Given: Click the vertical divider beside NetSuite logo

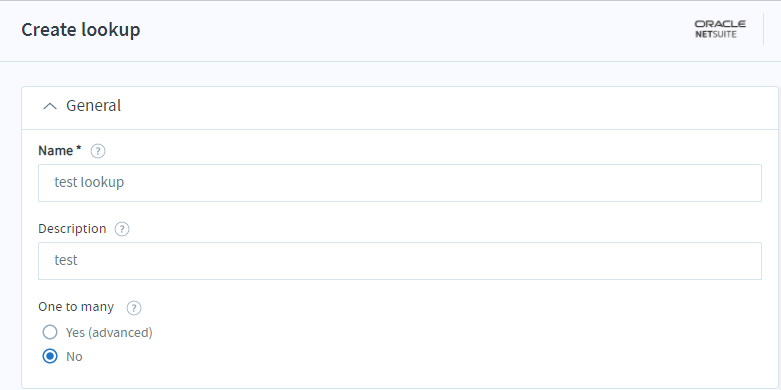Looking at the screenshot, I should coord(763,29).
